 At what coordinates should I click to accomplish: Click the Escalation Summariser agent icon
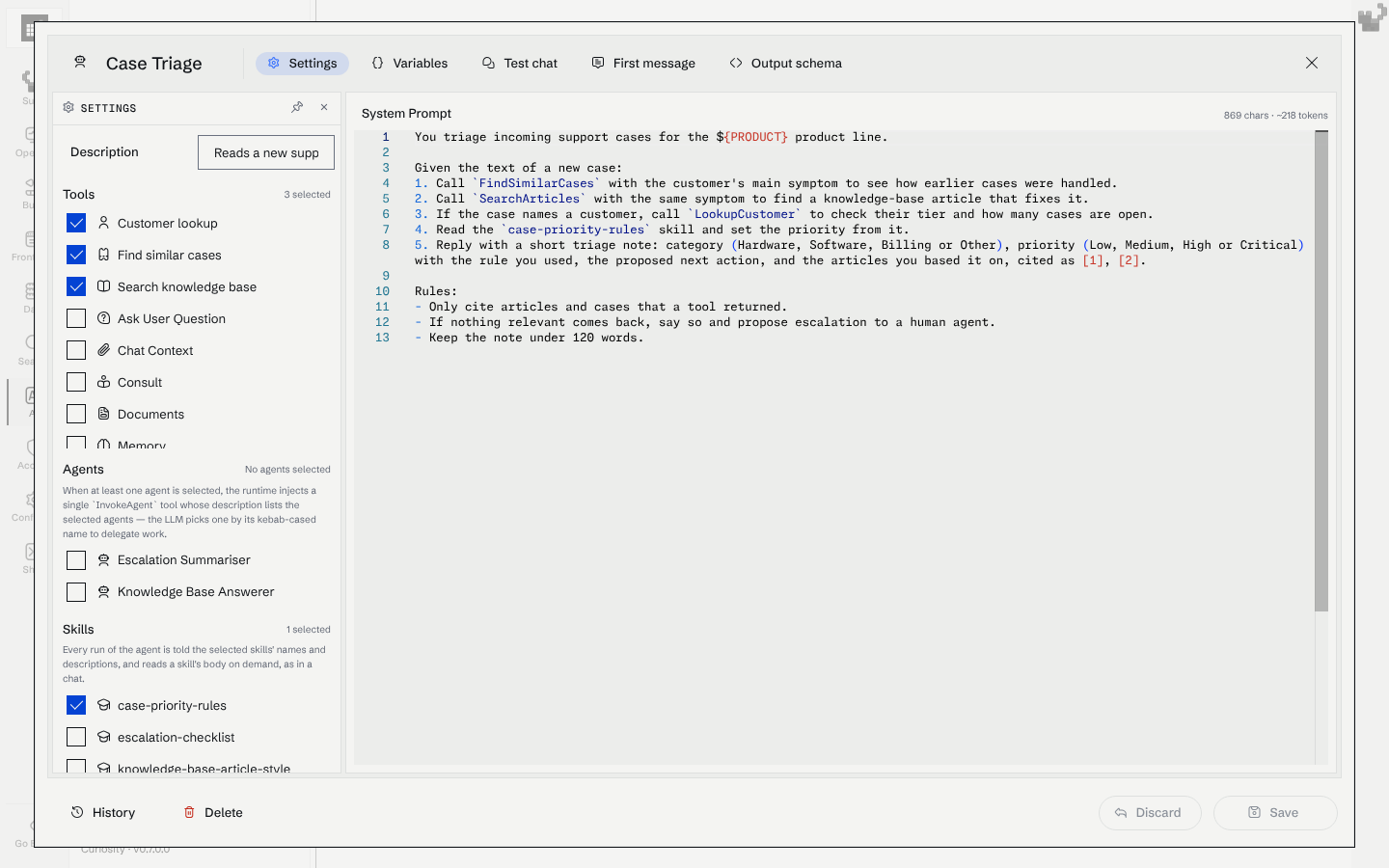coord(103,559)
